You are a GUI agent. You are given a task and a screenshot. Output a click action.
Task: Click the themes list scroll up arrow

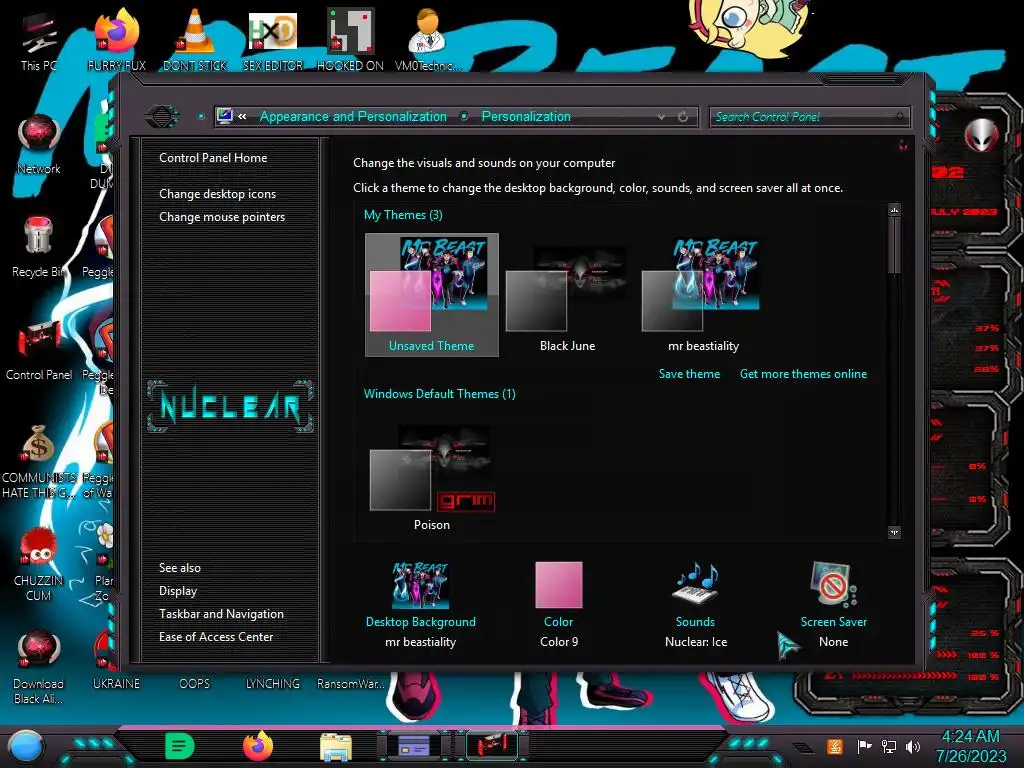coord(895,210)
